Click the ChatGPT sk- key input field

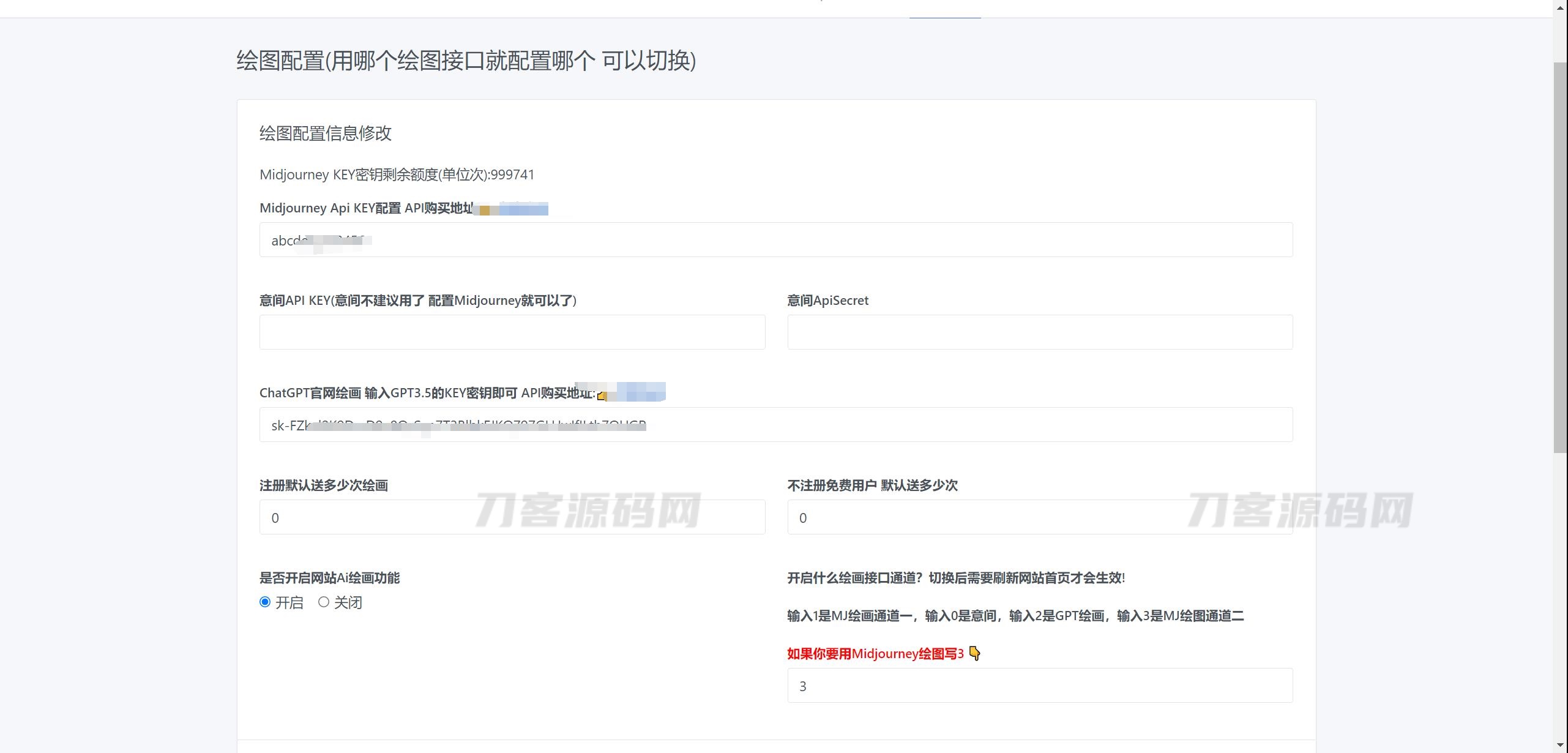[775, 425]
